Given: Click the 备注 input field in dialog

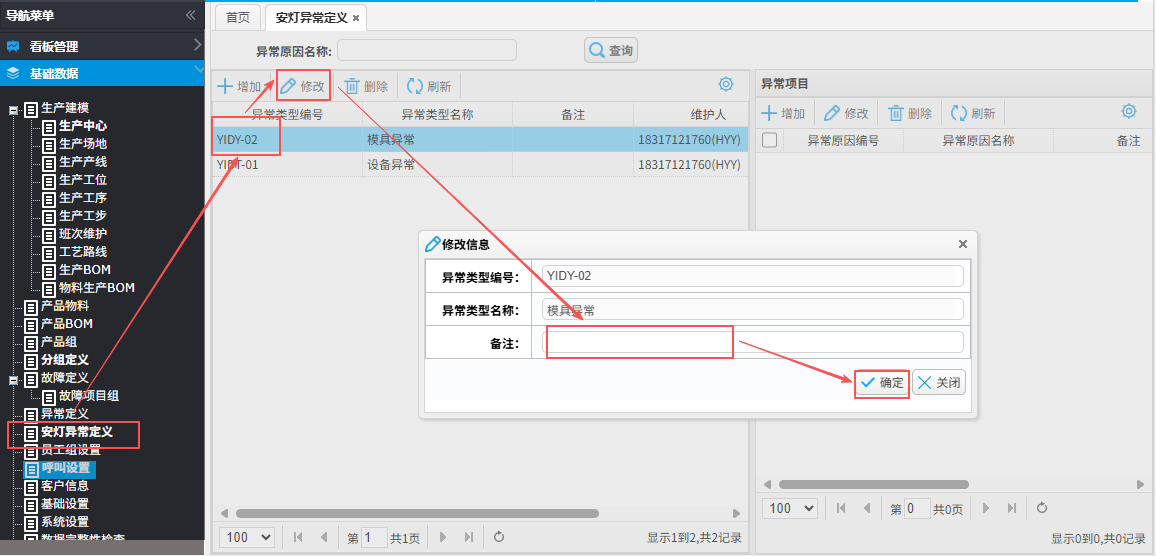Looking at the screenshot, I should tap(753, 343).
